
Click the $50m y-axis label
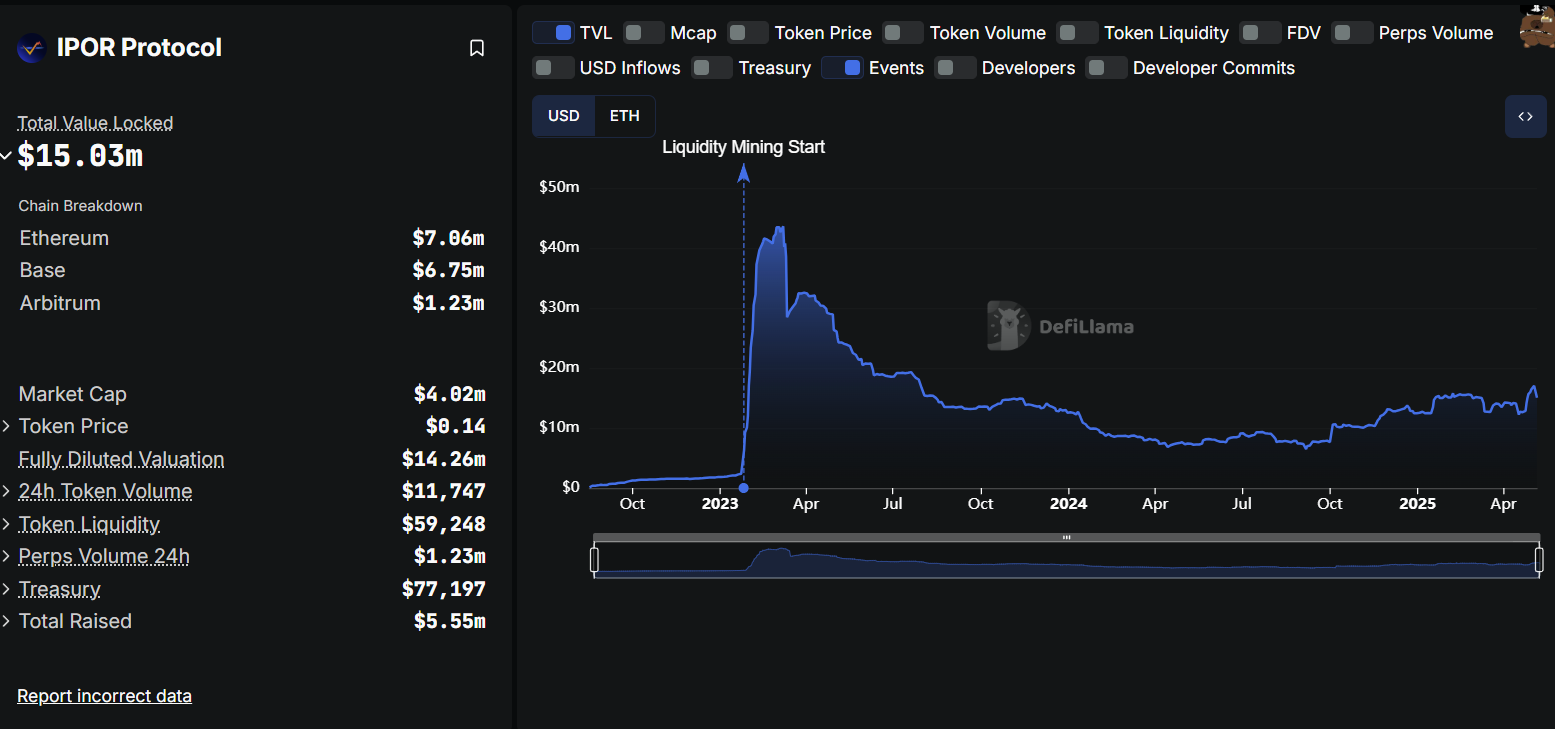pos(559,187)
